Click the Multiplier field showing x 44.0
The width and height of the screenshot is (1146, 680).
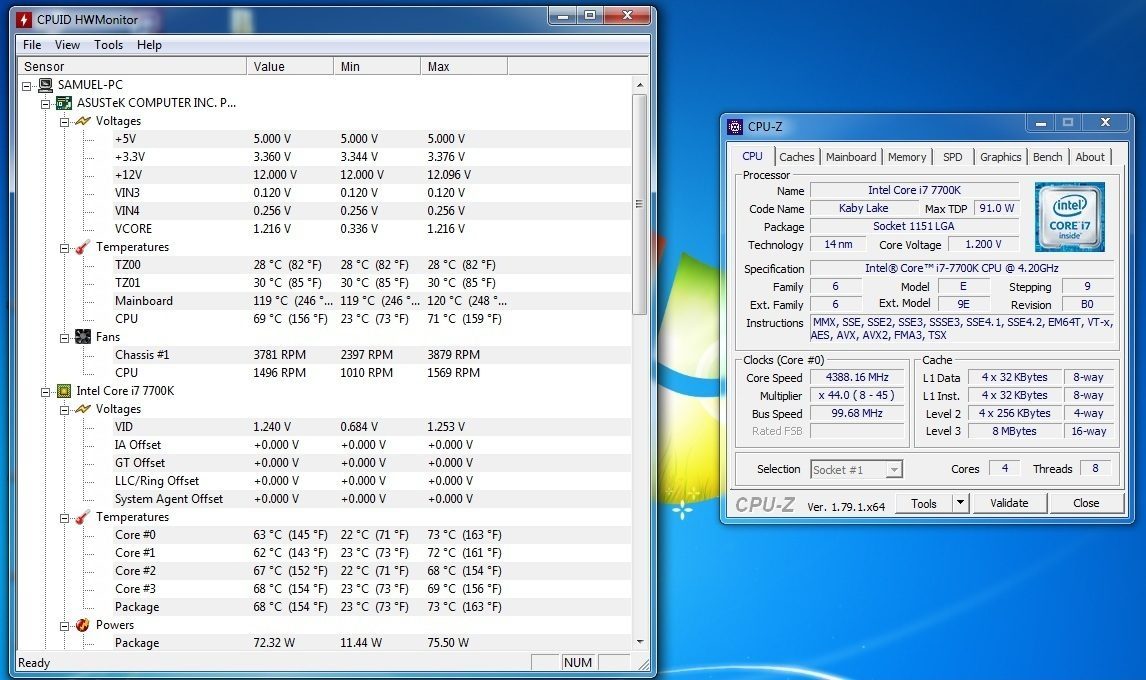(857, 396)
